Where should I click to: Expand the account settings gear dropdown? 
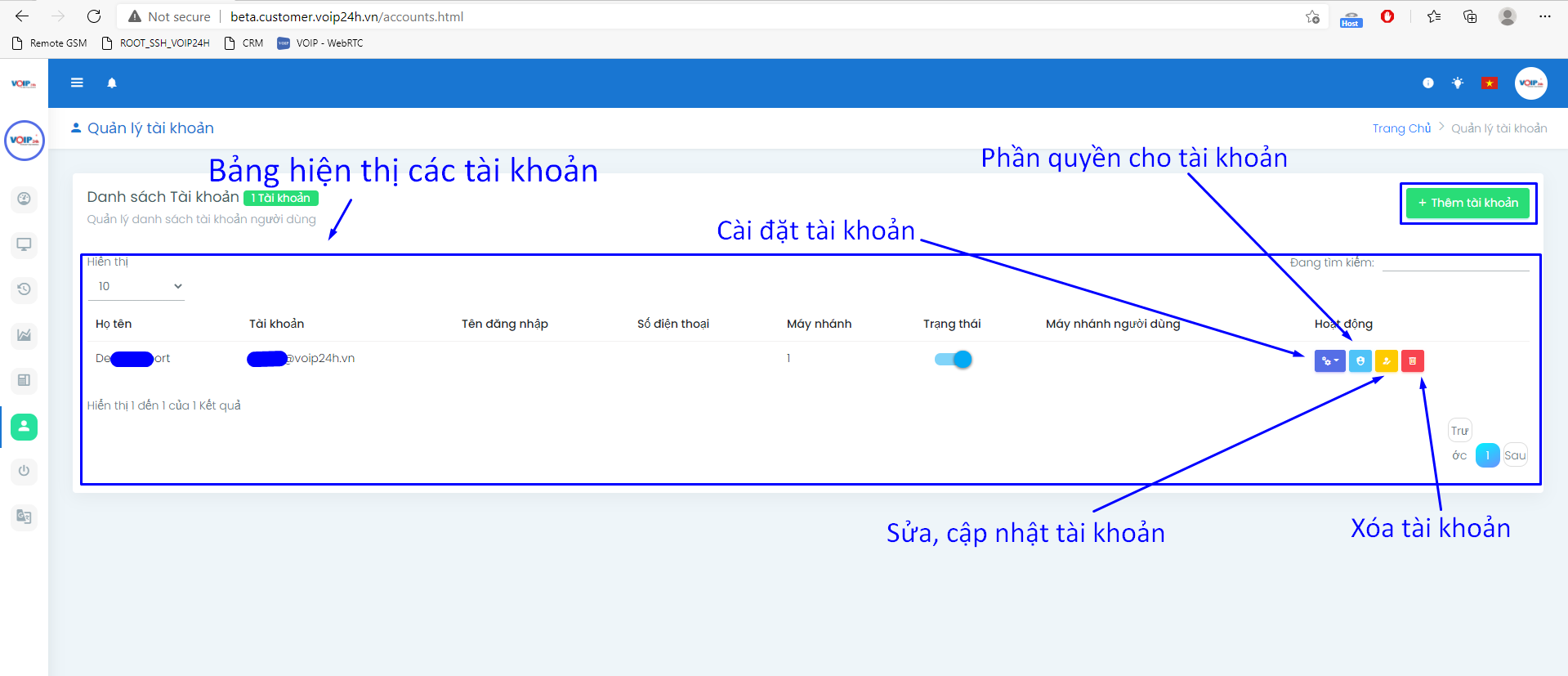(x=1329, y=360)
